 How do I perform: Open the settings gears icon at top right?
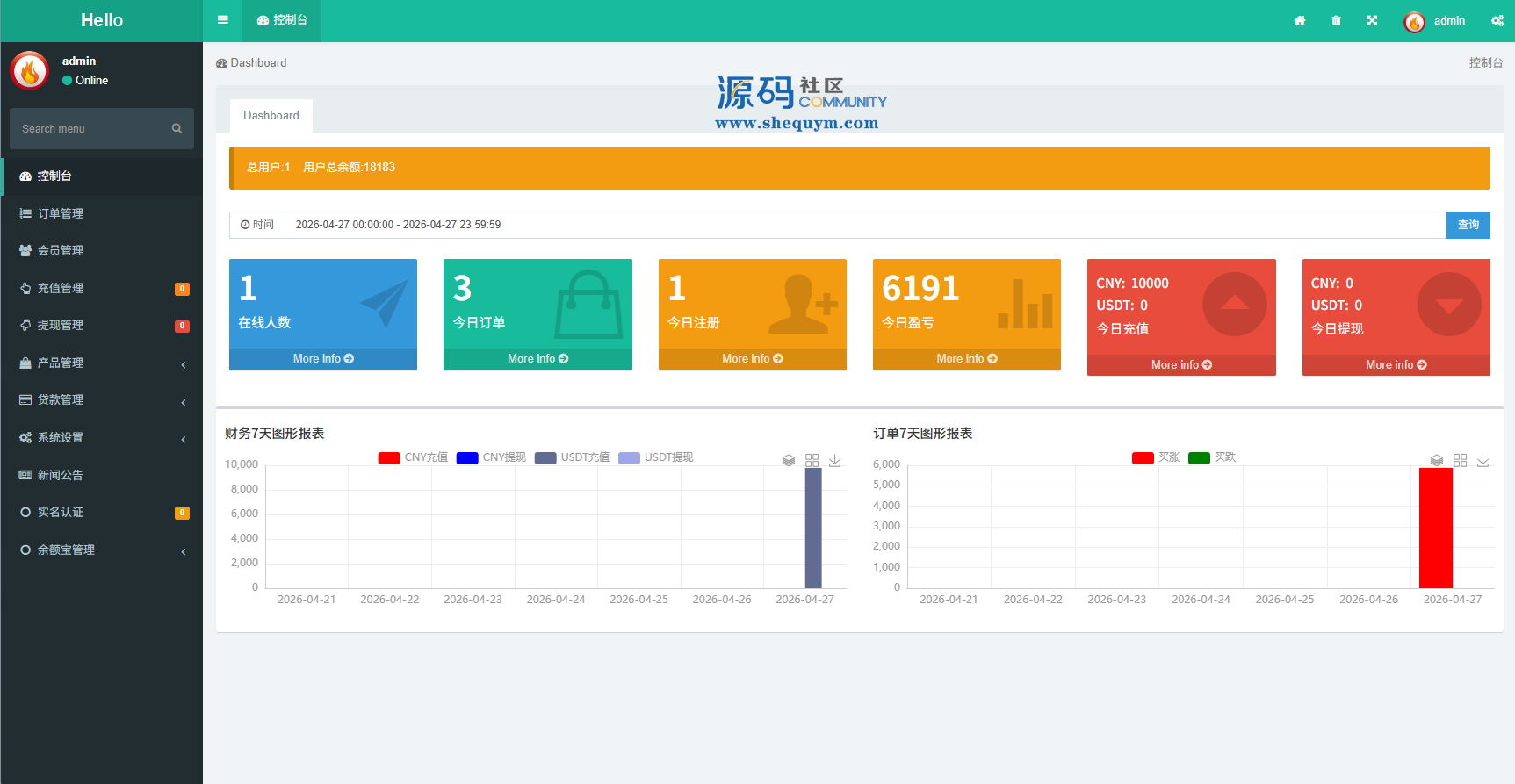pyautogui.click(x=1497, y=21)
